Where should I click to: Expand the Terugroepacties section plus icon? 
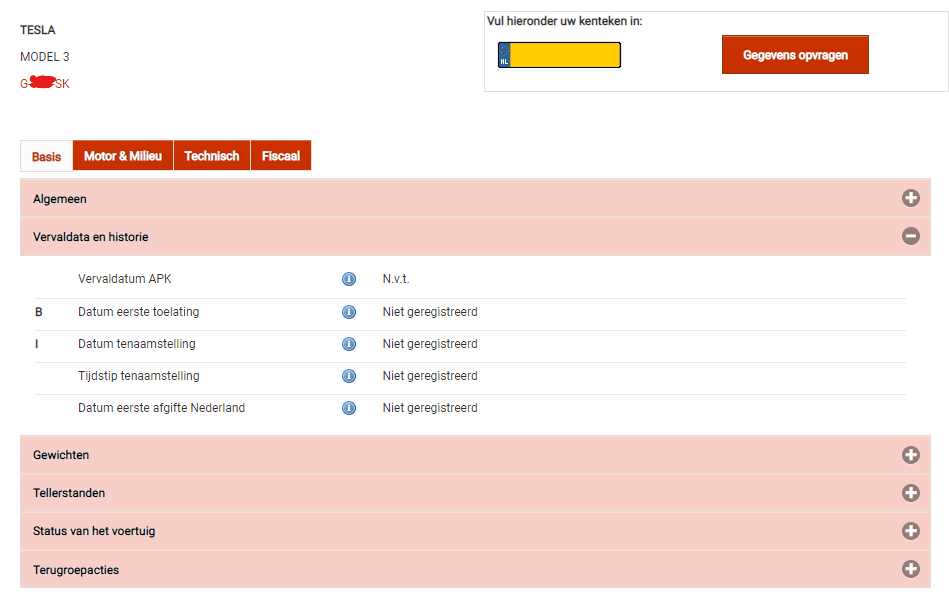tap(910, 569)
